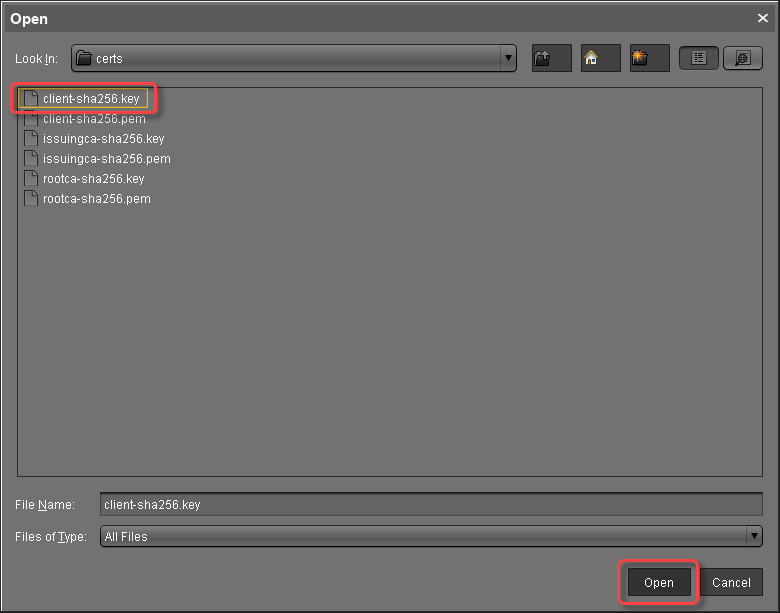Switch to Details view
This screenshot has width=780, height=613.
click(742, 58)
